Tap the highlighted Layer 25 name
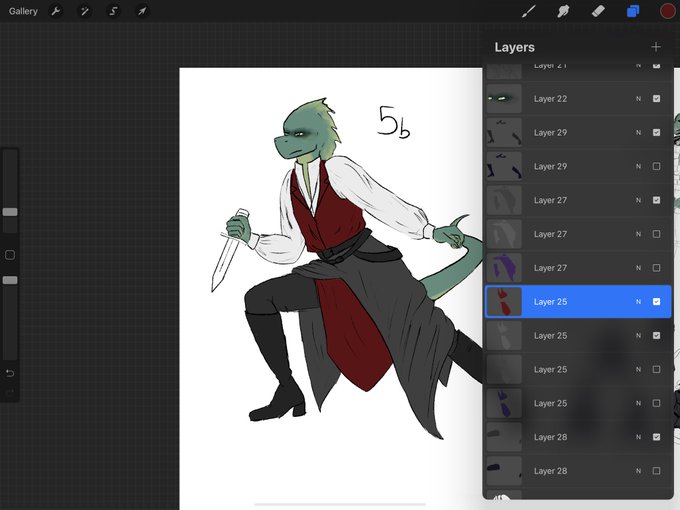This screenshot has width=680, height=510. point(550,302)
